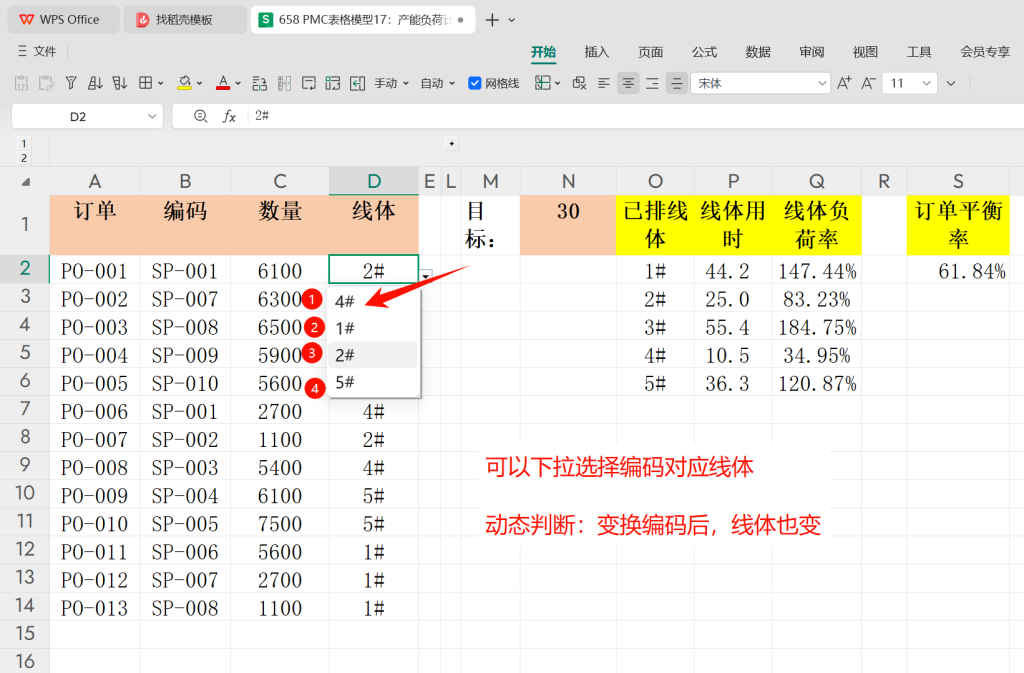The height and width of the screenshot is (673, 1024).
Task: Click the column width adjust icon
Action: pyautogui.click(x=284, y=83)
